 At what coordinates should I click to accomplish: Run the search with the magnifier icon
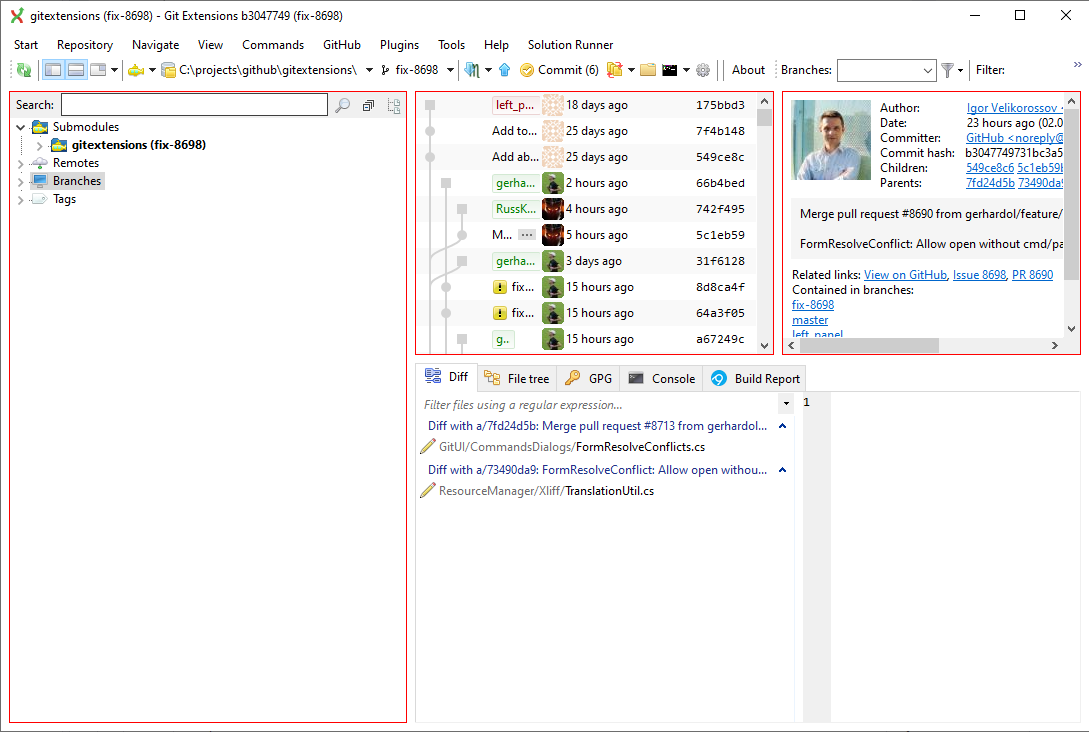[342, 104]
